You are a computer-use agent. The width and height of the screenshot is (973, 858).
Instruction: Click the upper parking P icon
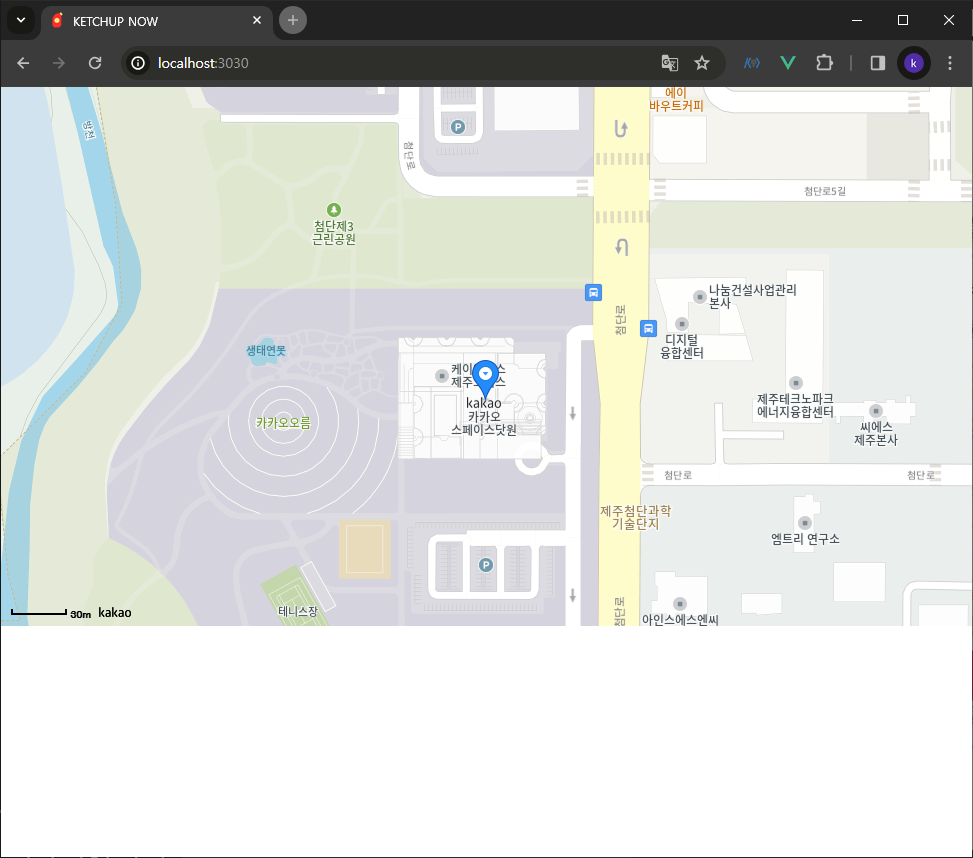[457, 127]
